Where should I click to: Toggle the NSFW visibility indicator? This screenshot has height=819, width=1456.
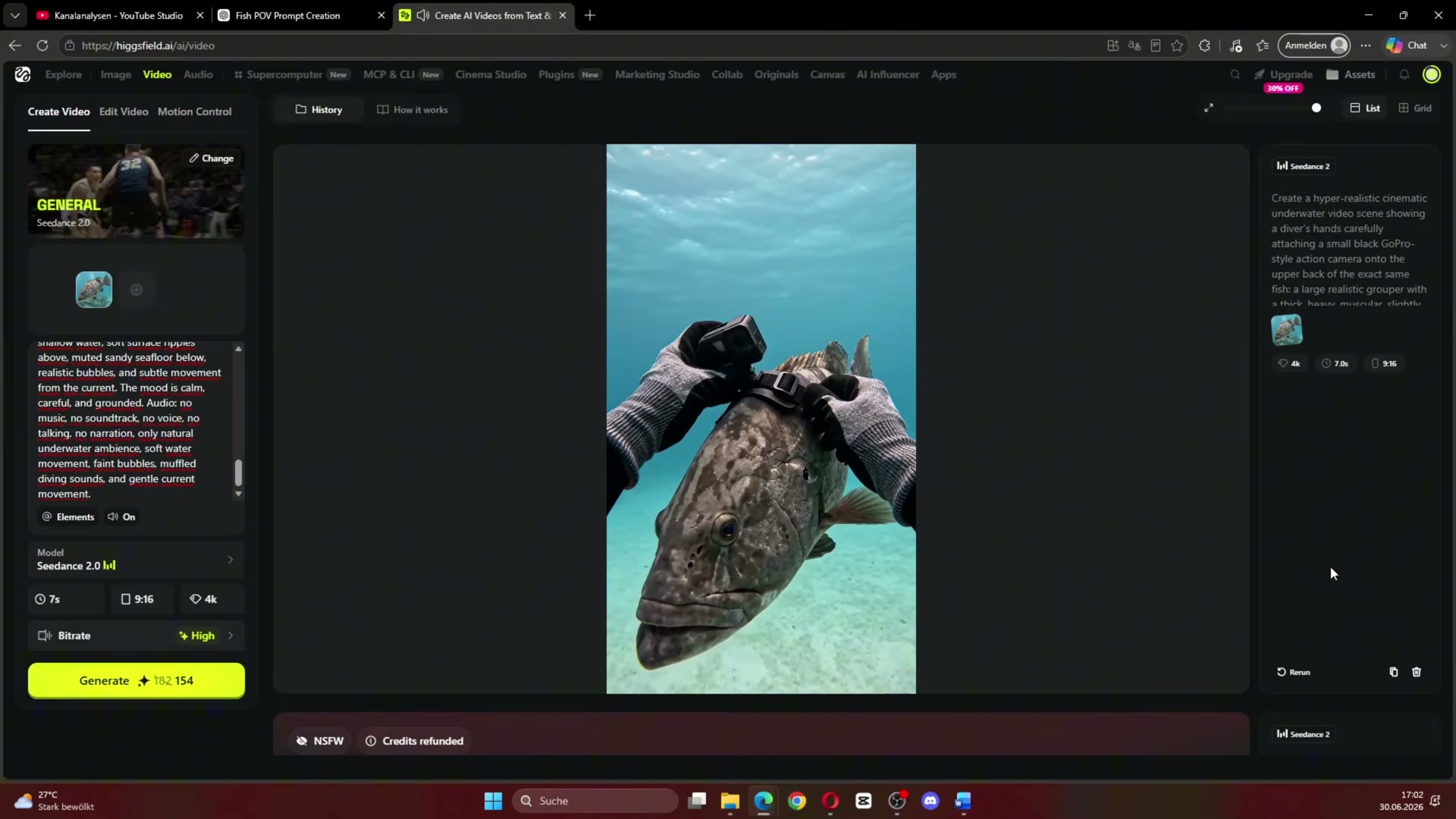click(320, 741)
